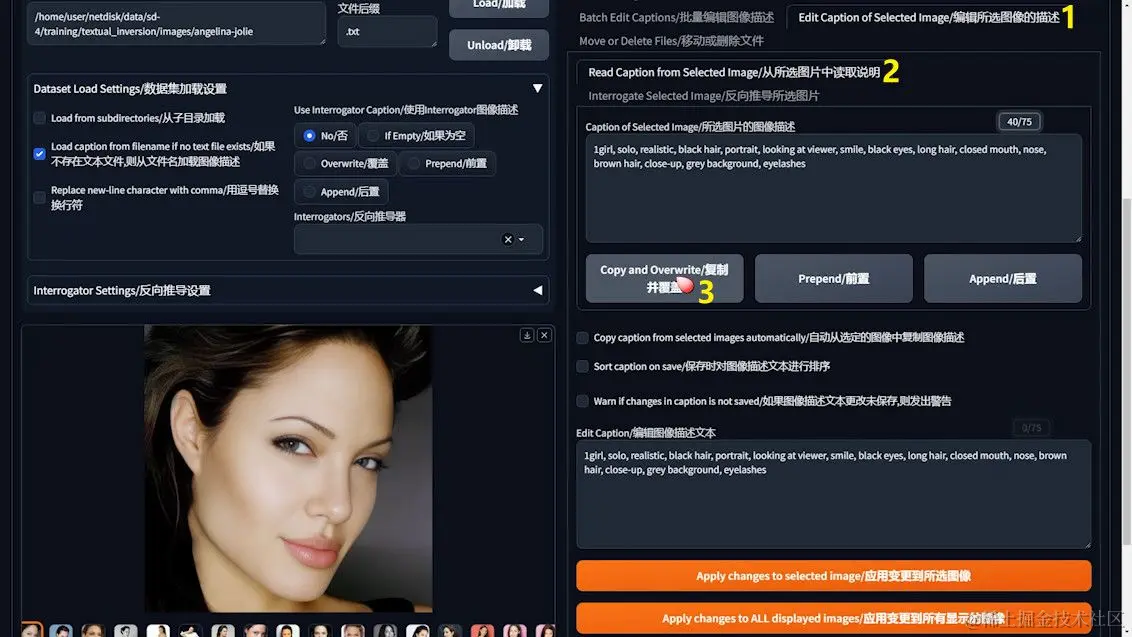Focus the .txt file extension field
The height and width of the screenshot is (637, 1132).
(387, 32)
